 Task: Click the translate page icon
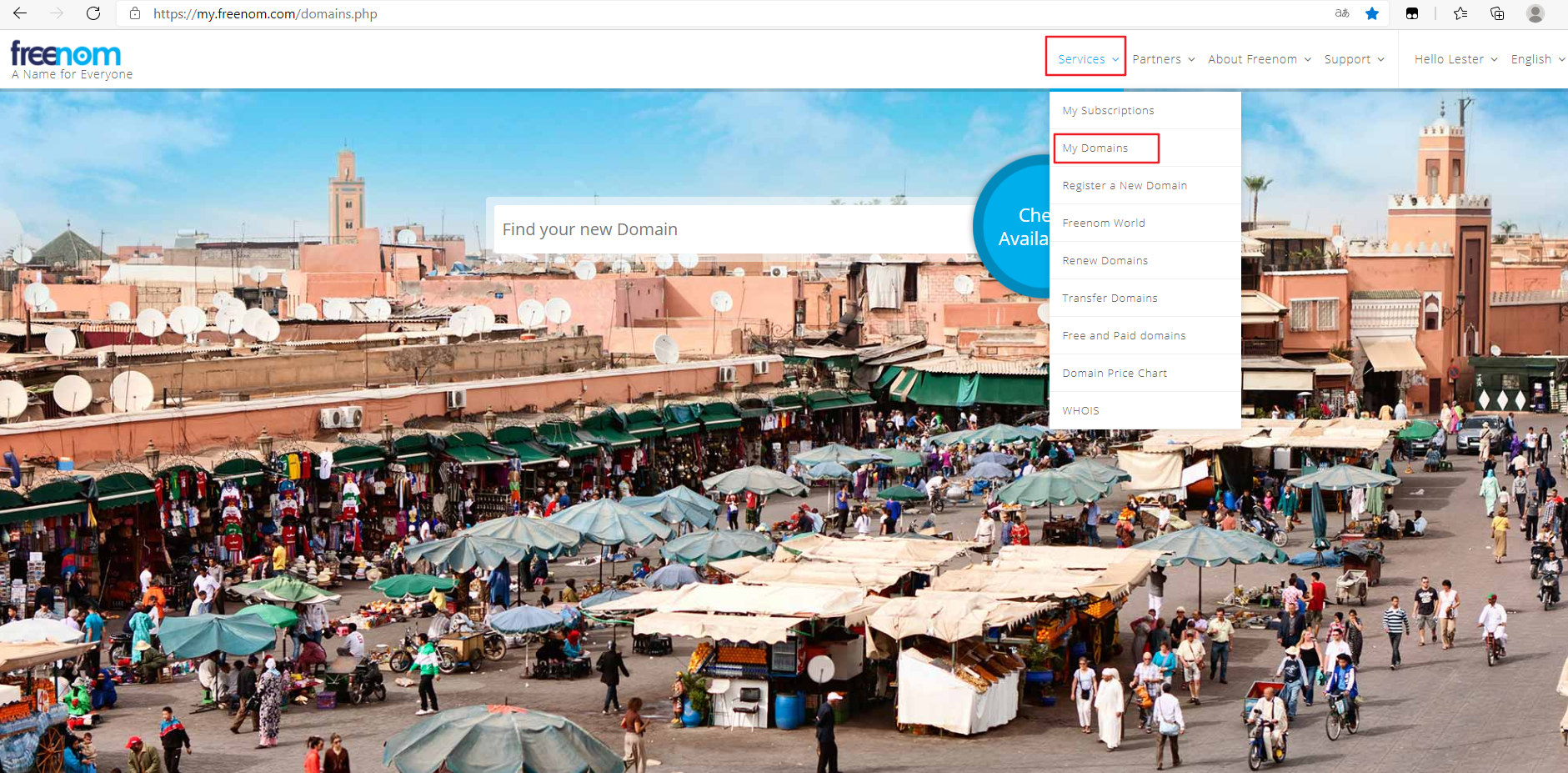tap(1342, 13)
